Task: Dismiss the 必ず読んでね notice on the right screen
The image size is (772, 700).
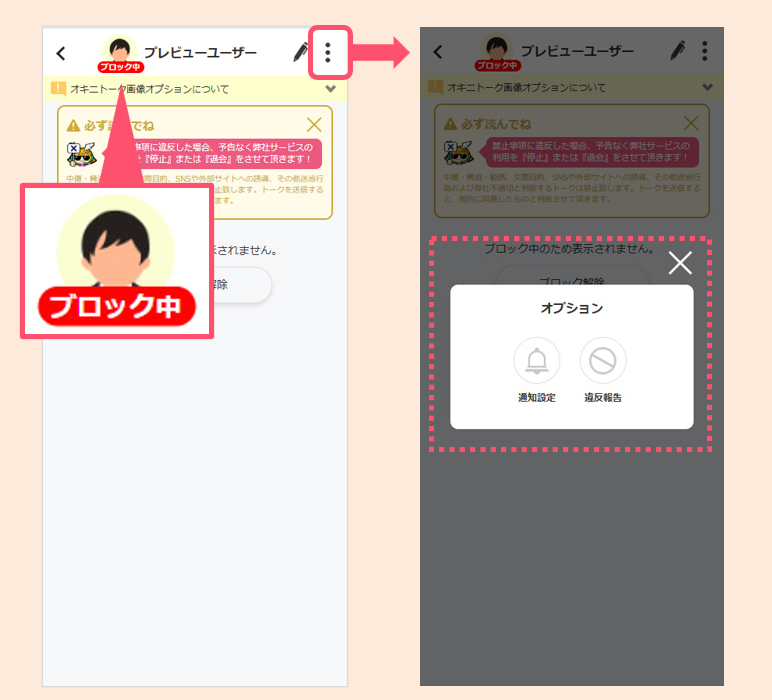Action: pos(690,124)
